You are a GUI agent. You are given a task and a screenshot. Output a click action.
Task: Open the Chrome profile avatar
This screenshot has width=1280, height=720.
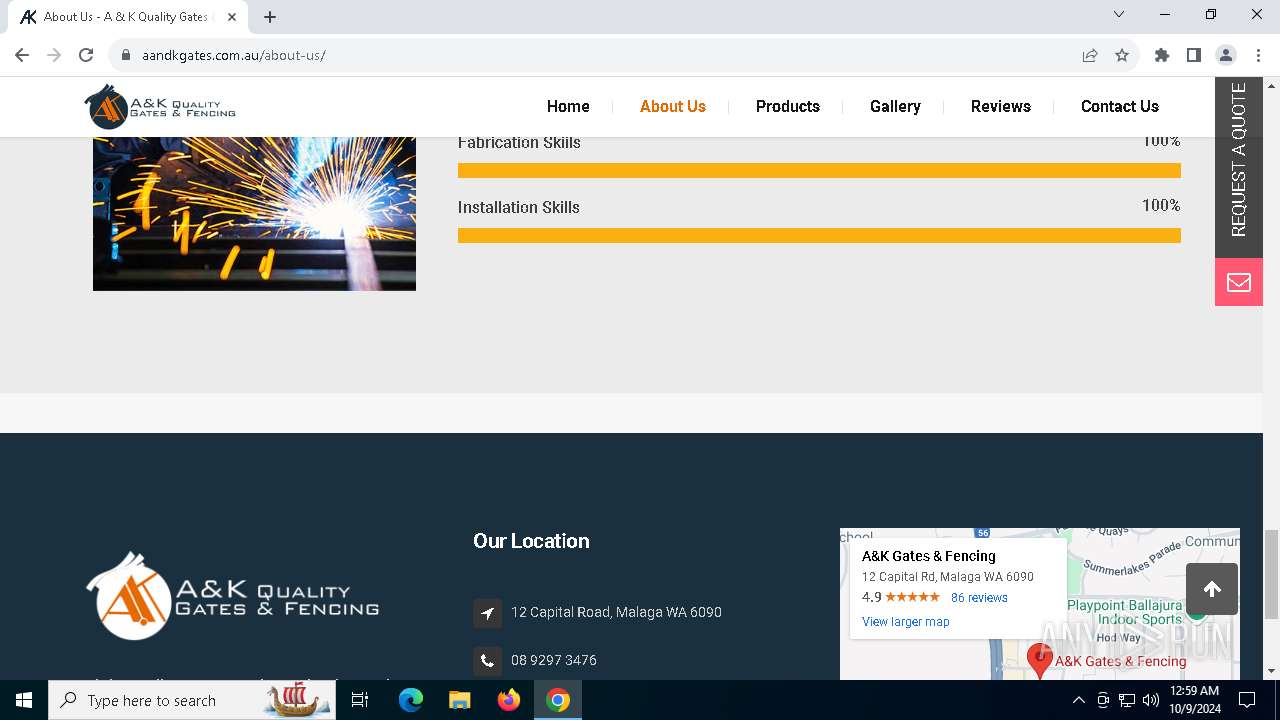coord(1226,55)
